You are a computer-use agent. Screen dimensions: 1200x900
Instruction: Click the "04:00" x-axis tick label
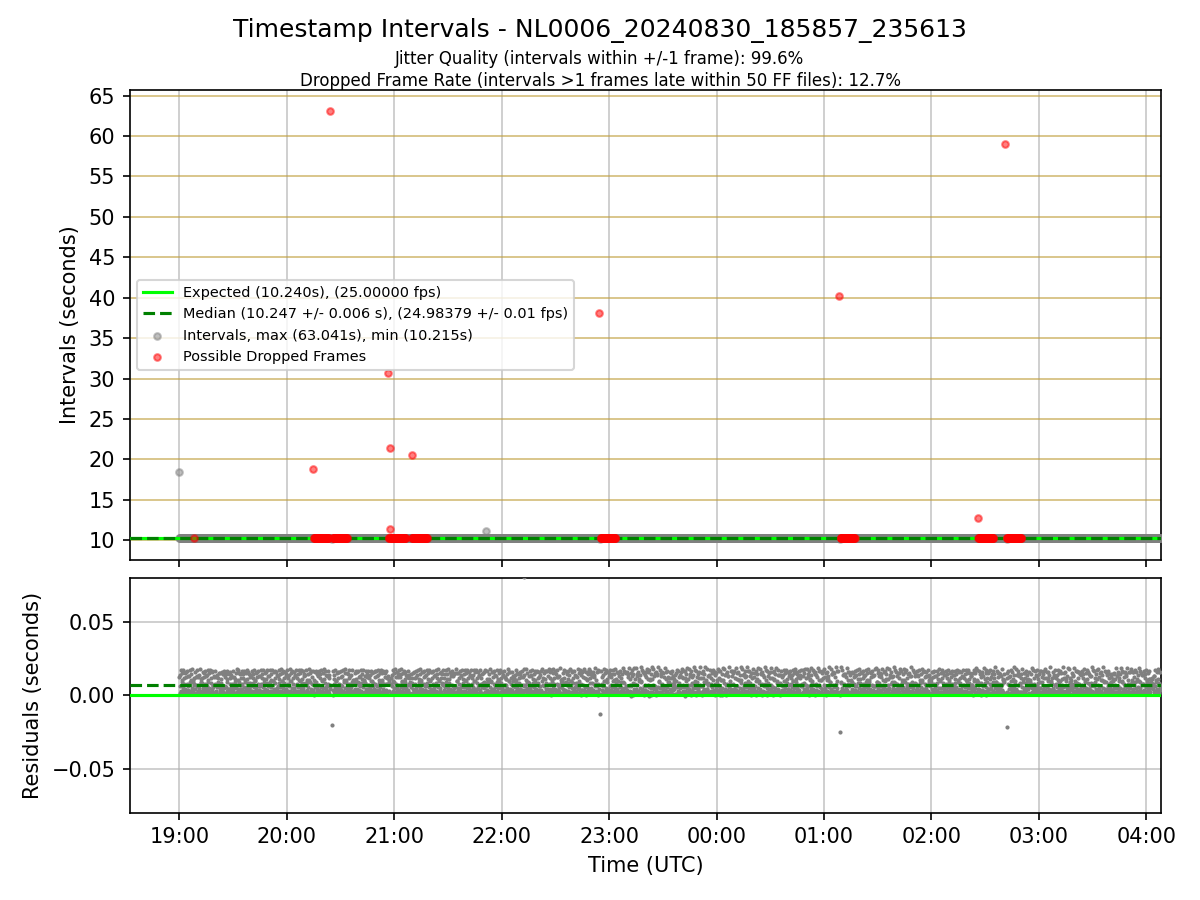(x=1146, y=833)
